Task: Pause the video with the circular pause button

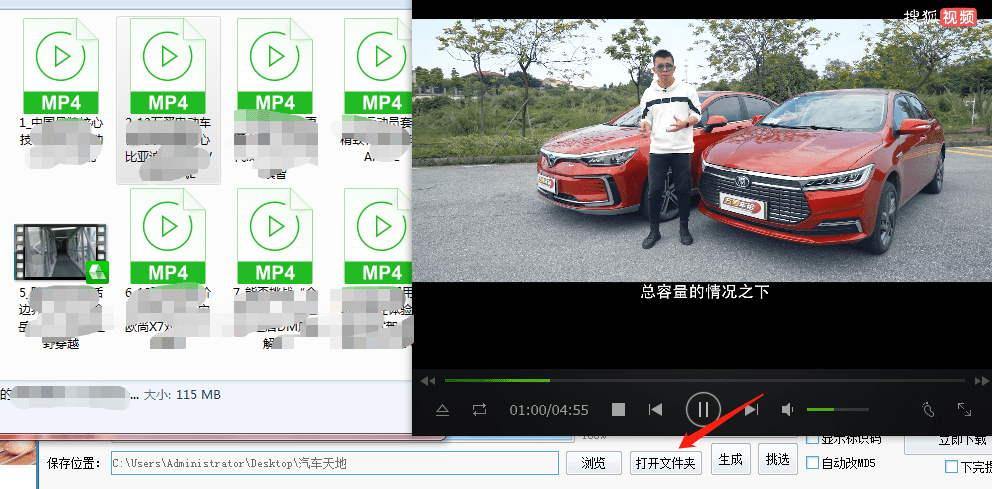Action: tap(703, 409)
